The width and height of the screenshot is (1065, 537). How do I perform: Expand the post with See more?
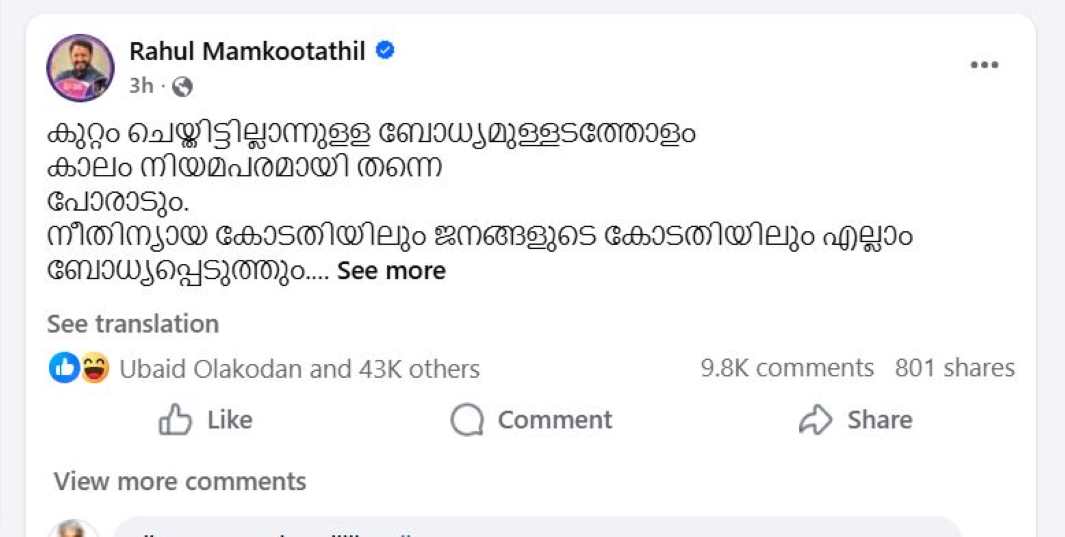click(x=391, y=271)
